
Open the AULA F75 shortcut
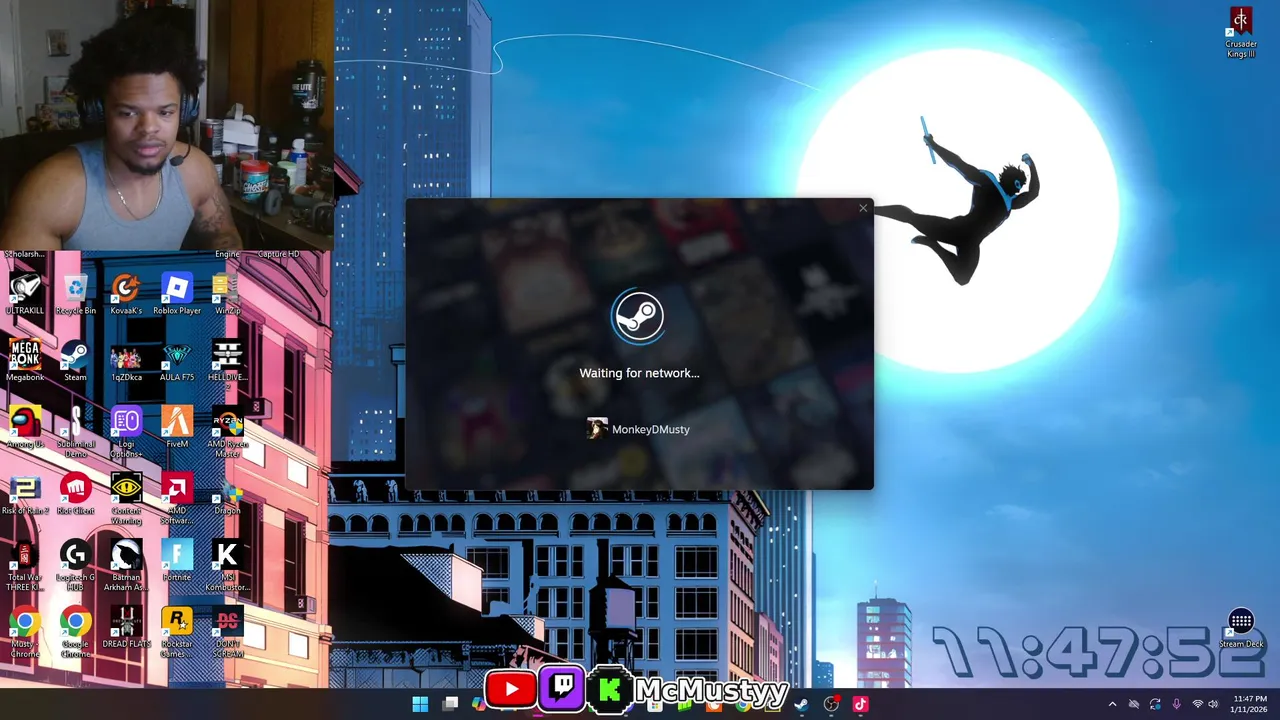pyautogui.click(x=177, y=362)
